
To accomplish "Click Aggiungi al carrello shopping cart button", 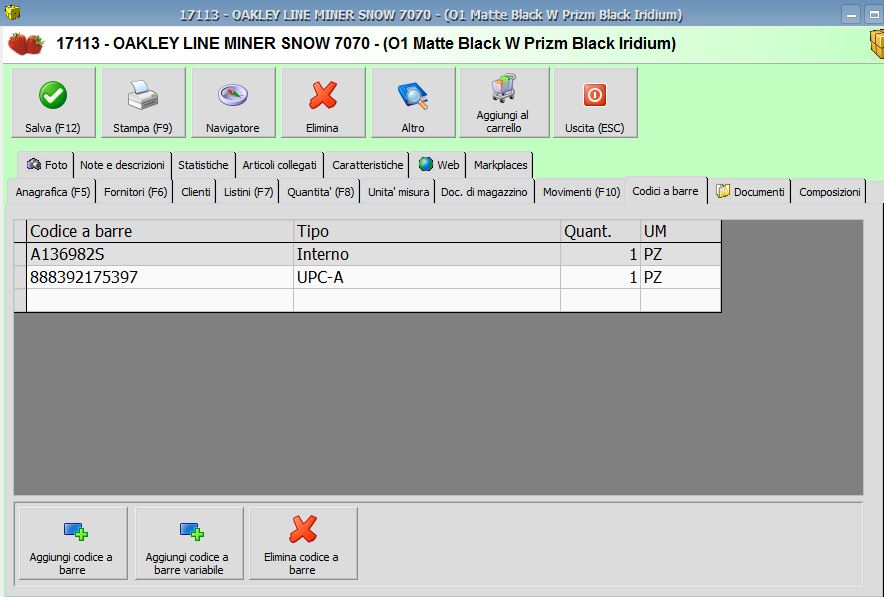I will click(x=503, y=103).
